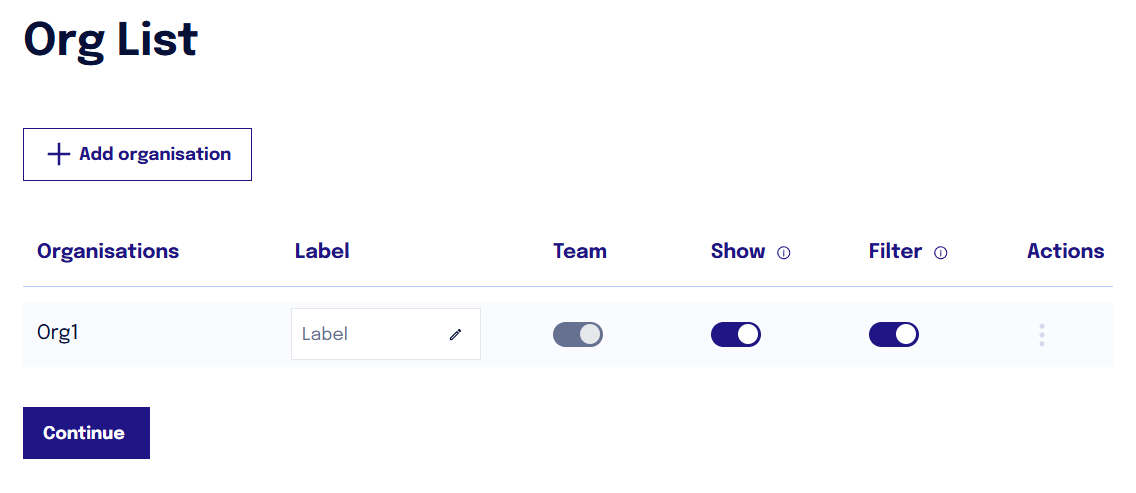Turn off the Filter toggle for Org1

(893, 334)
